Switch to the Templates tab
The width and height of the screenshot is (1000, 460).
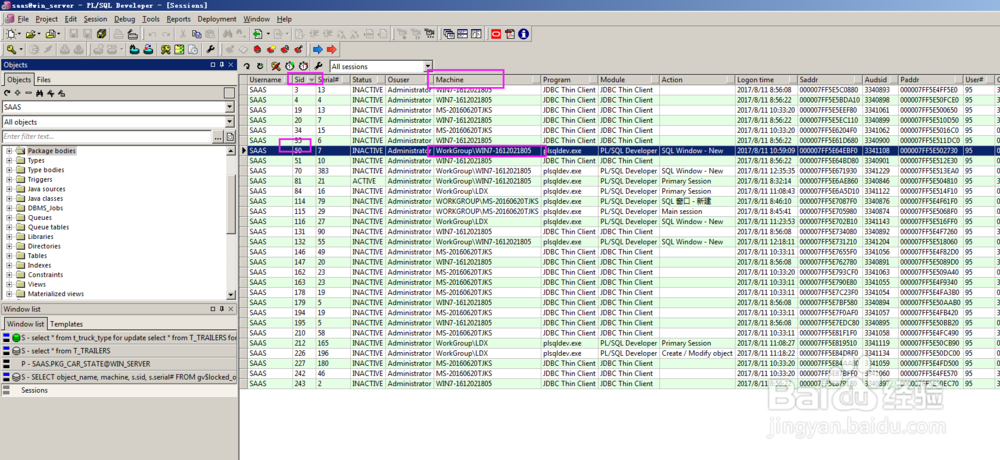(66, 324)
